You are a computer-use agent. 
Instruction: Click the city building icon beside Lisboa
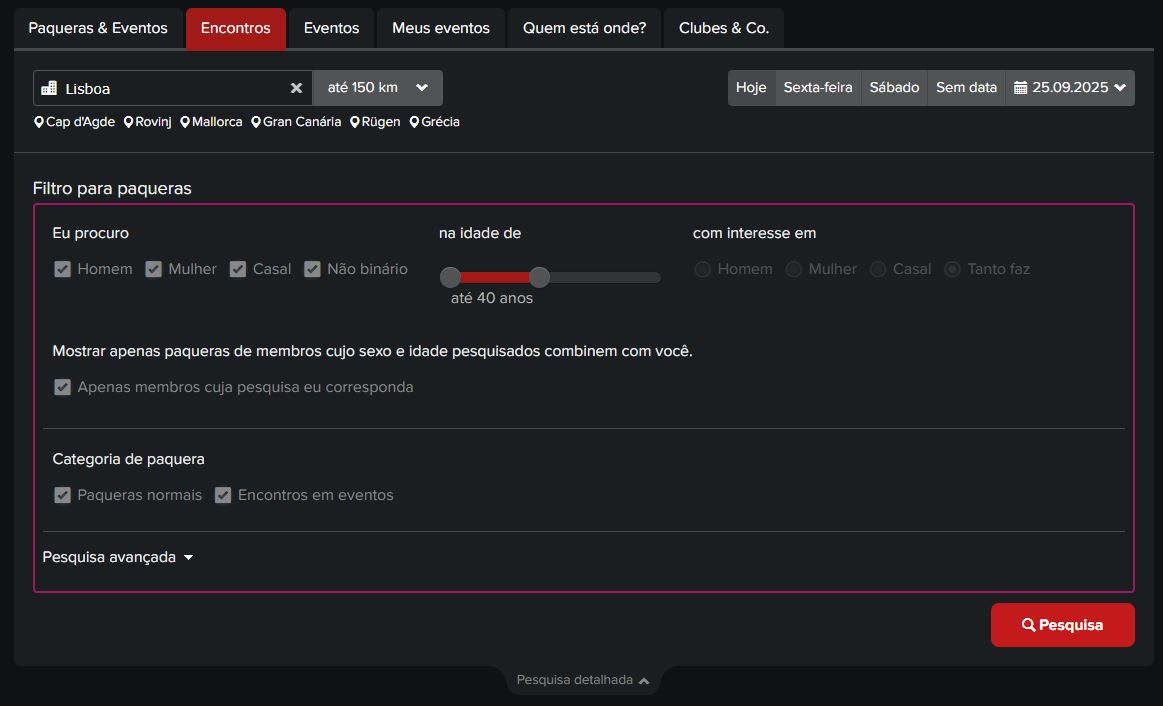(49, 88)
